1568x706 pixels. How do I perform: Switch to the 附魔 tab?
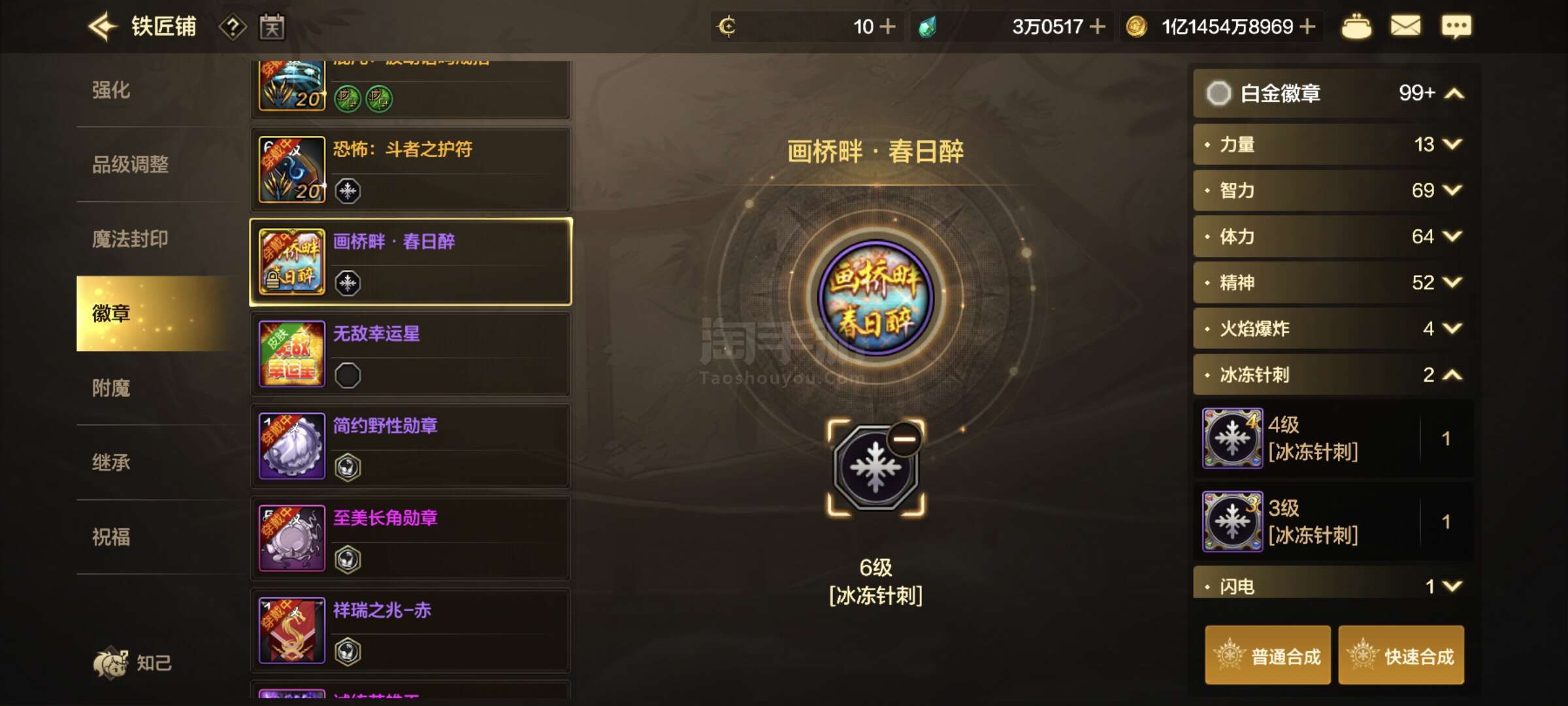point(111,388)
